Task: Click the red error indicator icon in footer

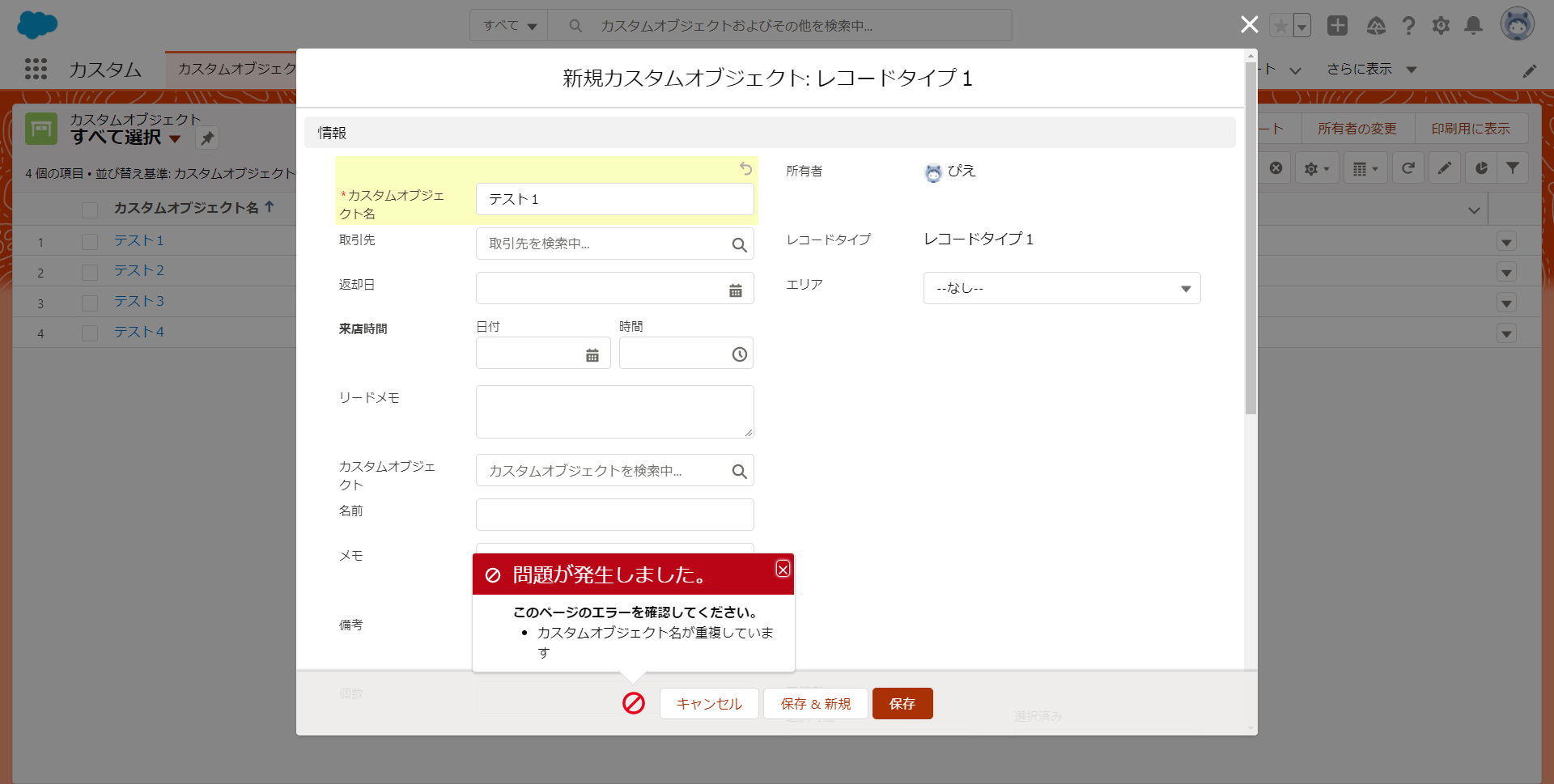Action: tap(634, 703)
